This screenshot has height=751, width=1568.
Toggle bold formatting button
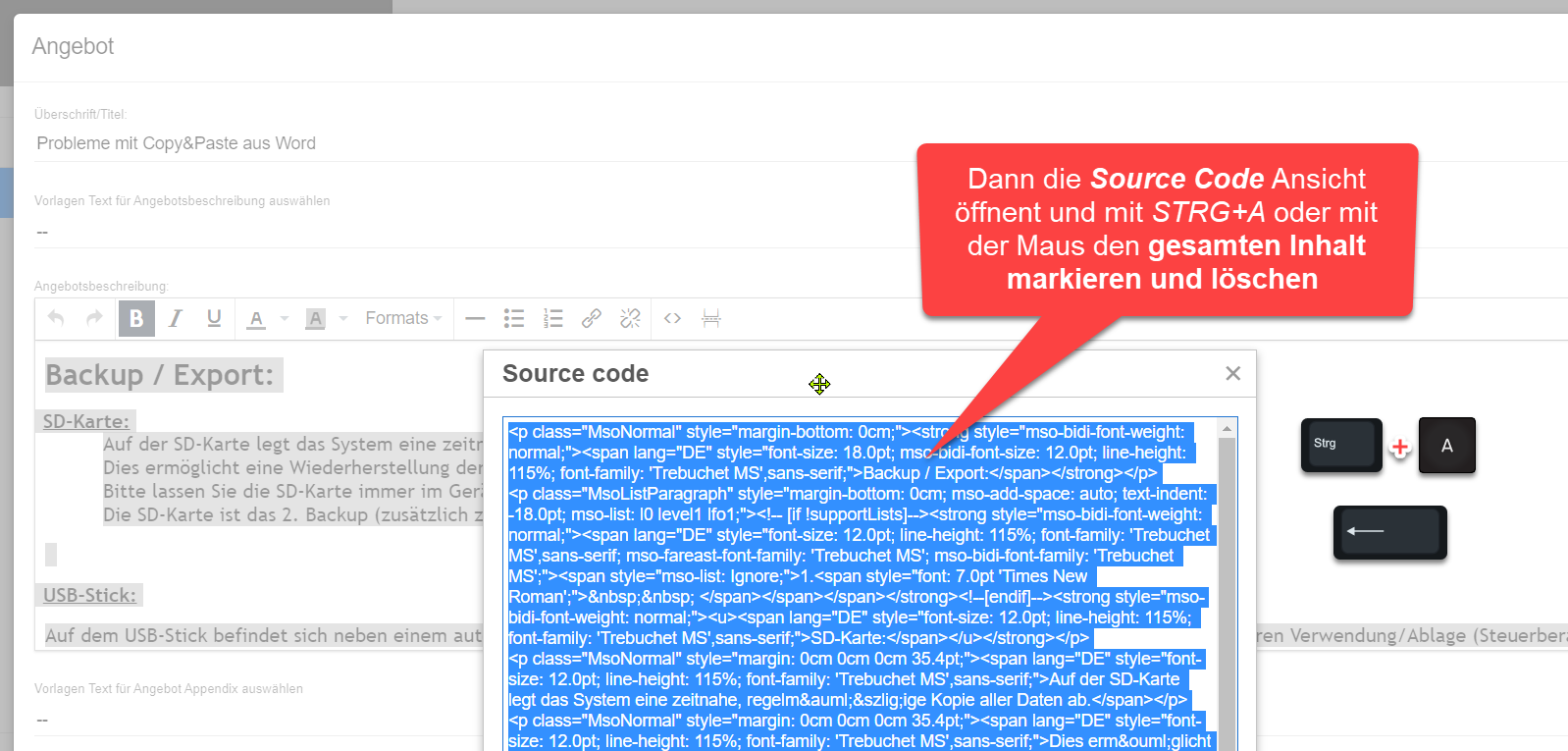click(136, 318)
